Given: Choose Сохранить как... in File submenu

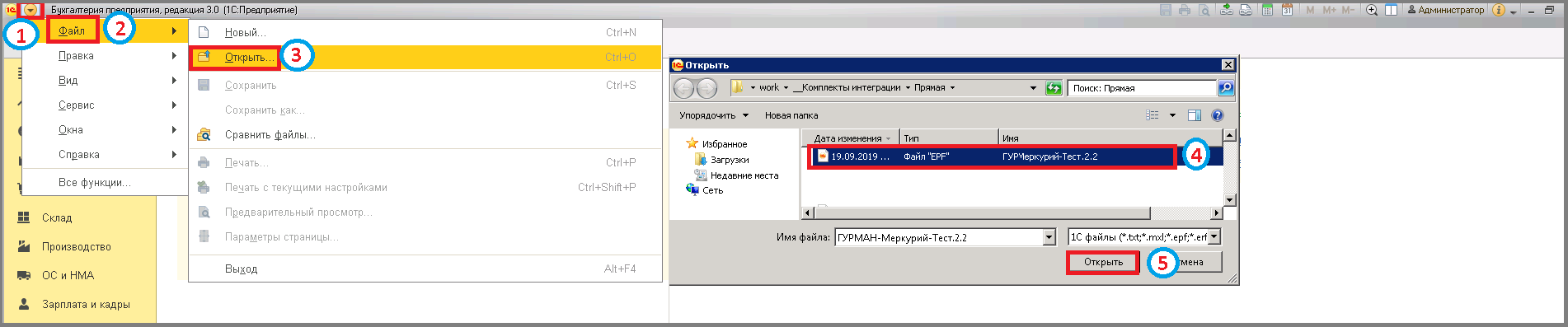Looking at the screenshot, I should tap(425, 110).
